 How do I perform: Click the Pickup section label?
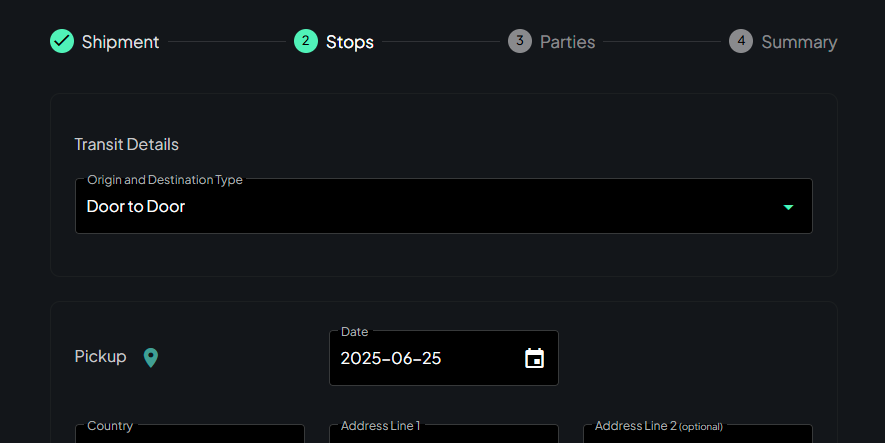click(x=101, y=356)
